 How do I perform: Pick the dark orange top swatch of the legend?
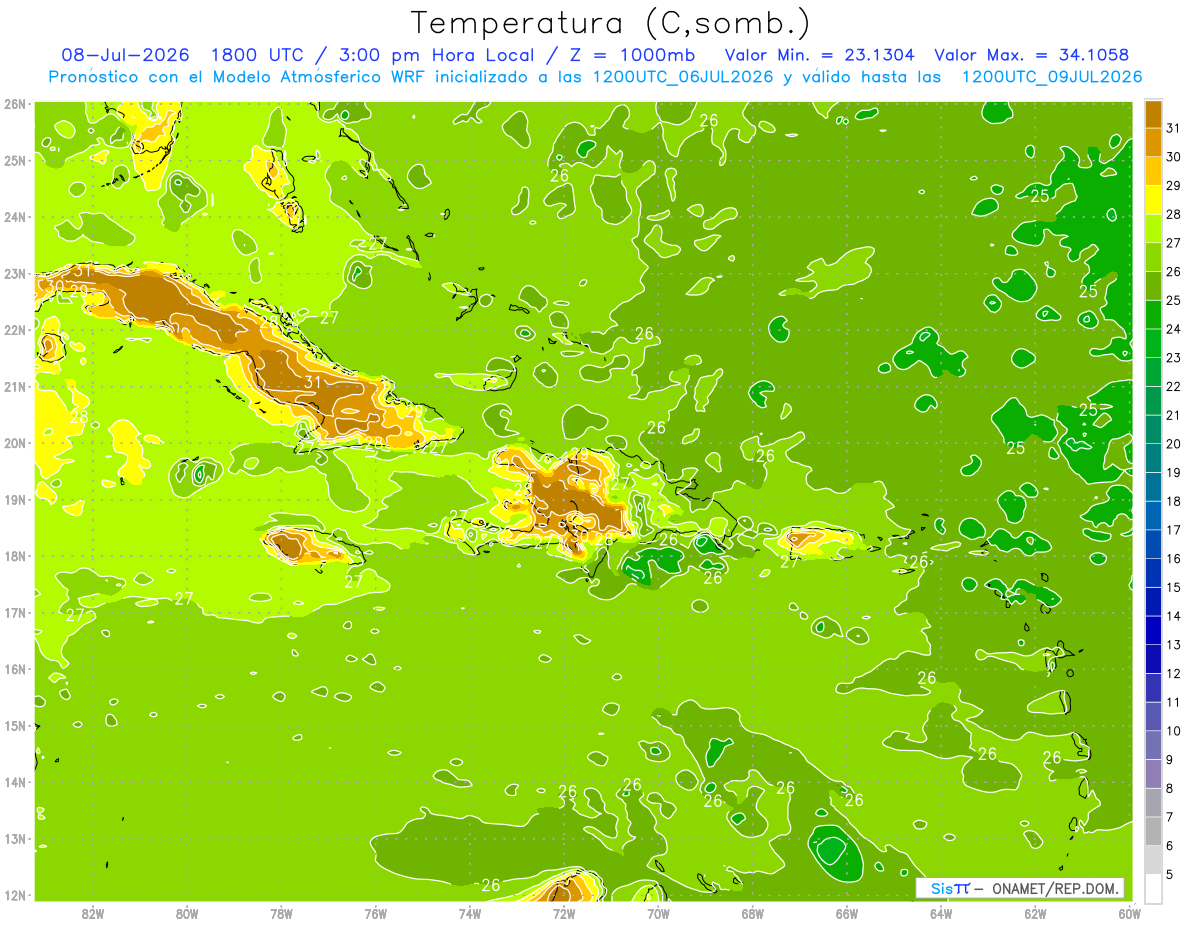coord(1153,114)
